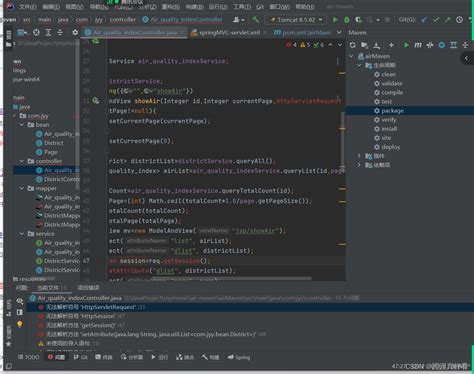Open Git history clock icon
This screenshot has width=474, height=374.
click(459, 20)
